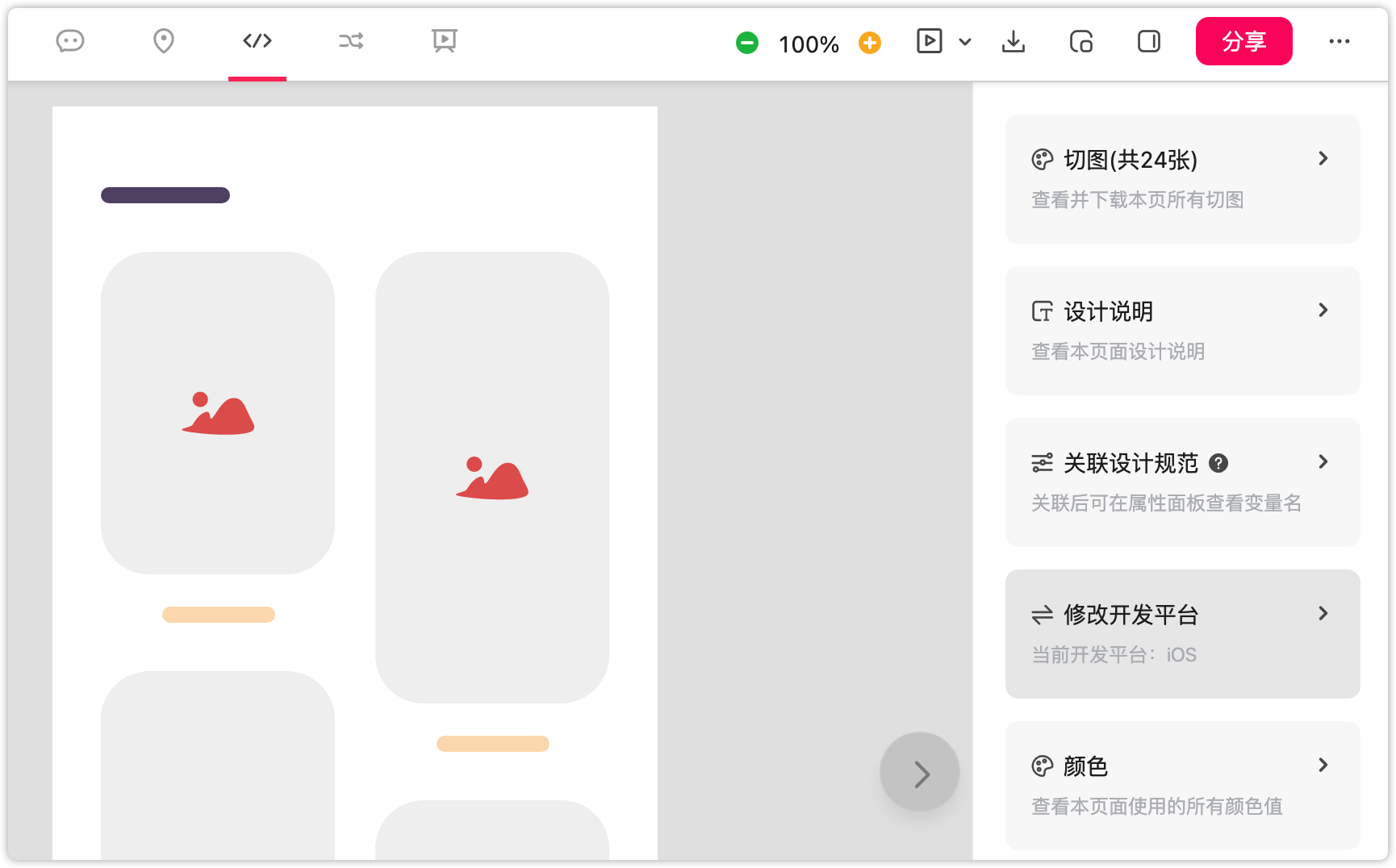Start preview with the play icon
Screen dimensions: 1396x868
click(930, 41)
